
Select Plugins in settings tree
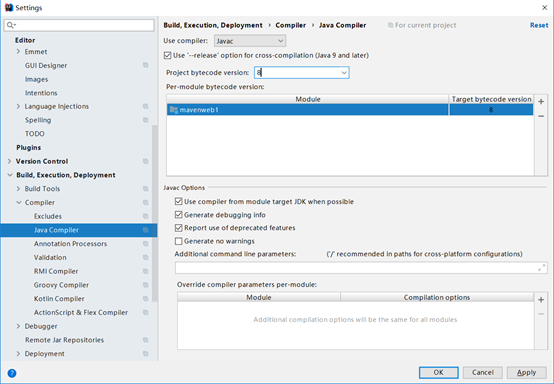pyautogui.click(x=29, y=147)
